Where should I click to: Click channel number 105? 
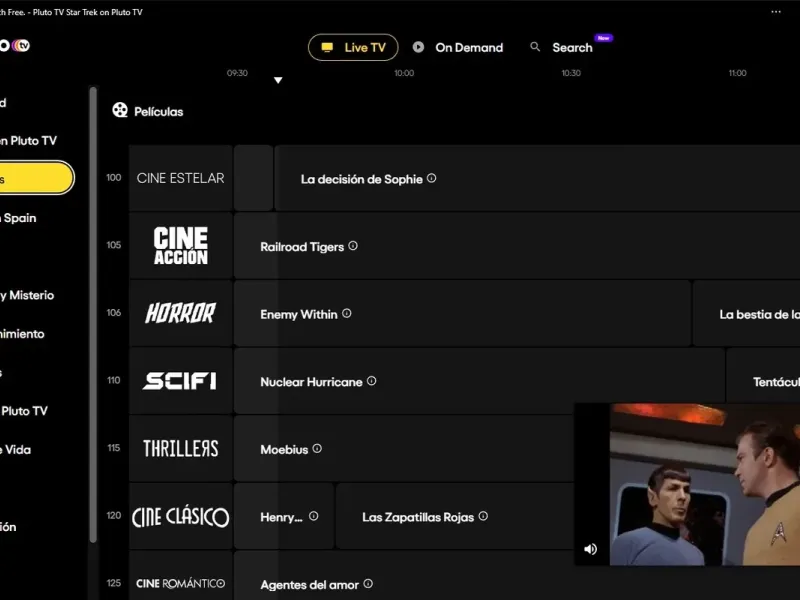pos(114,245)
